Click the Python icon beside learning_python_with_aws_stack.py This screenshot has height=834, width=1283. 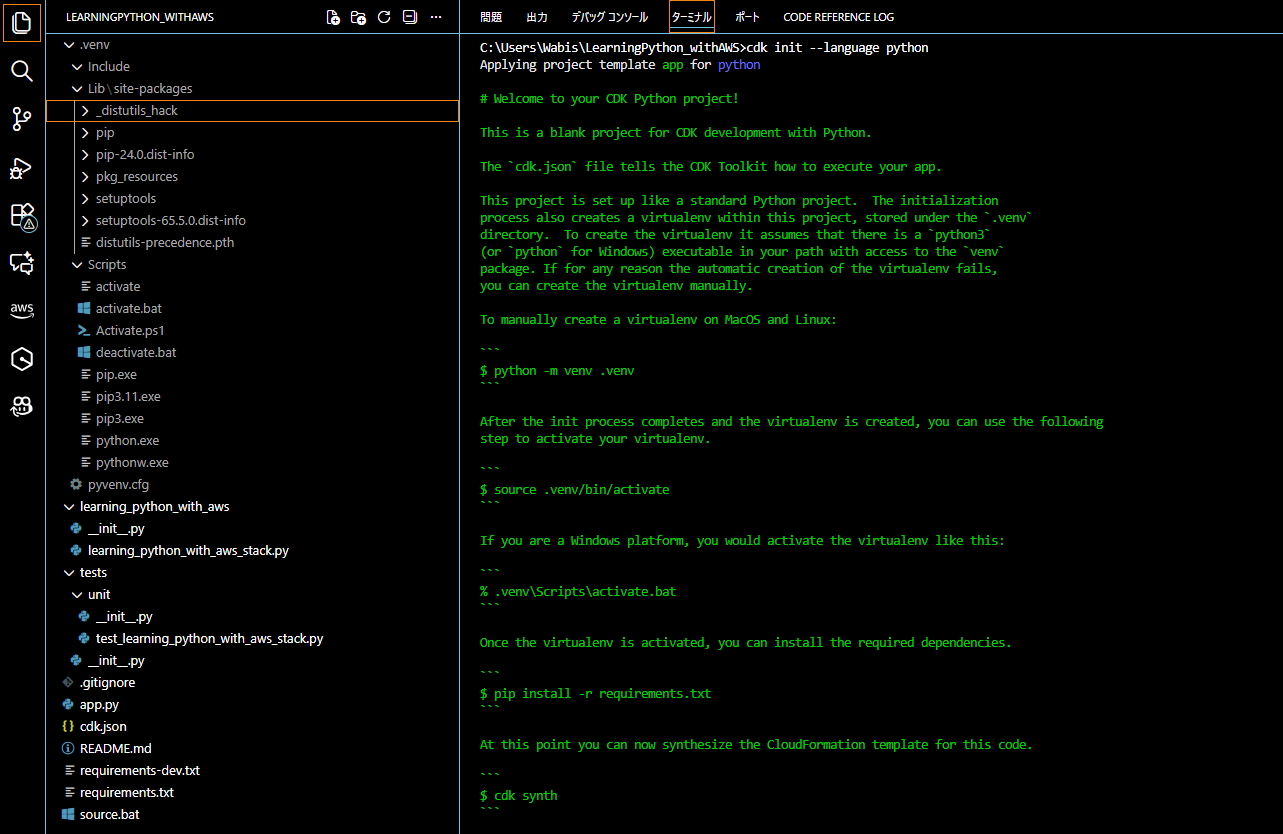coord(77,550)
